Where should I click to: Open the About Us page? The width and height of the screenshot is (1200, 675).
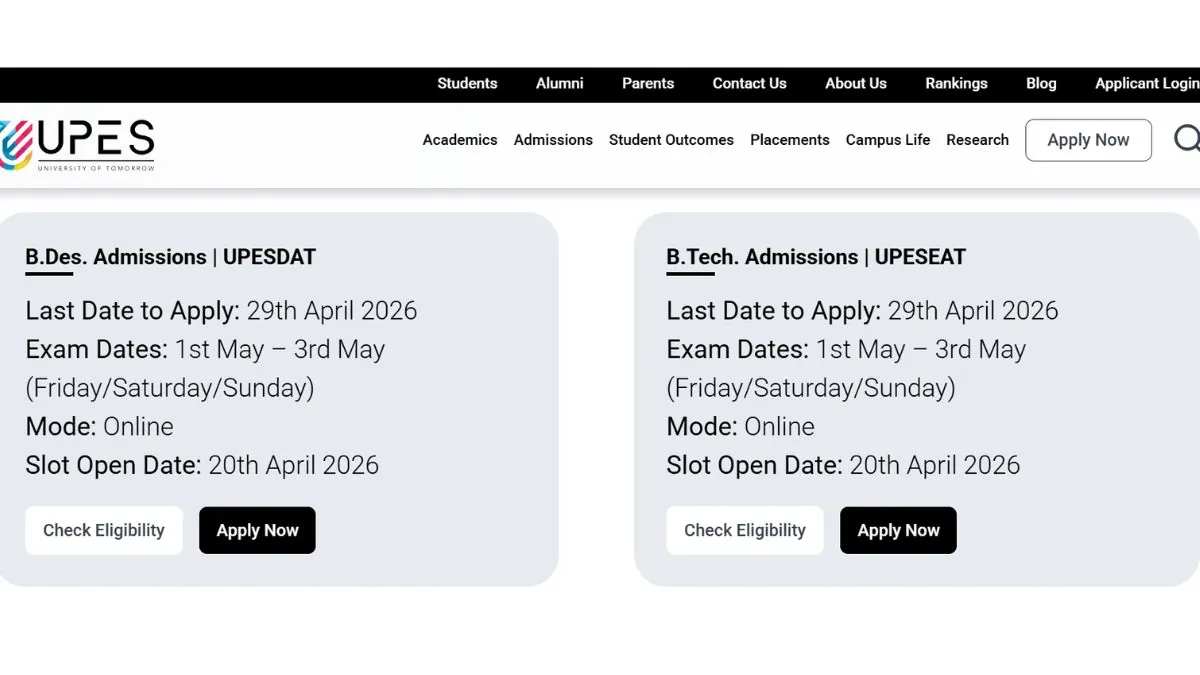[x=855, y=84]
